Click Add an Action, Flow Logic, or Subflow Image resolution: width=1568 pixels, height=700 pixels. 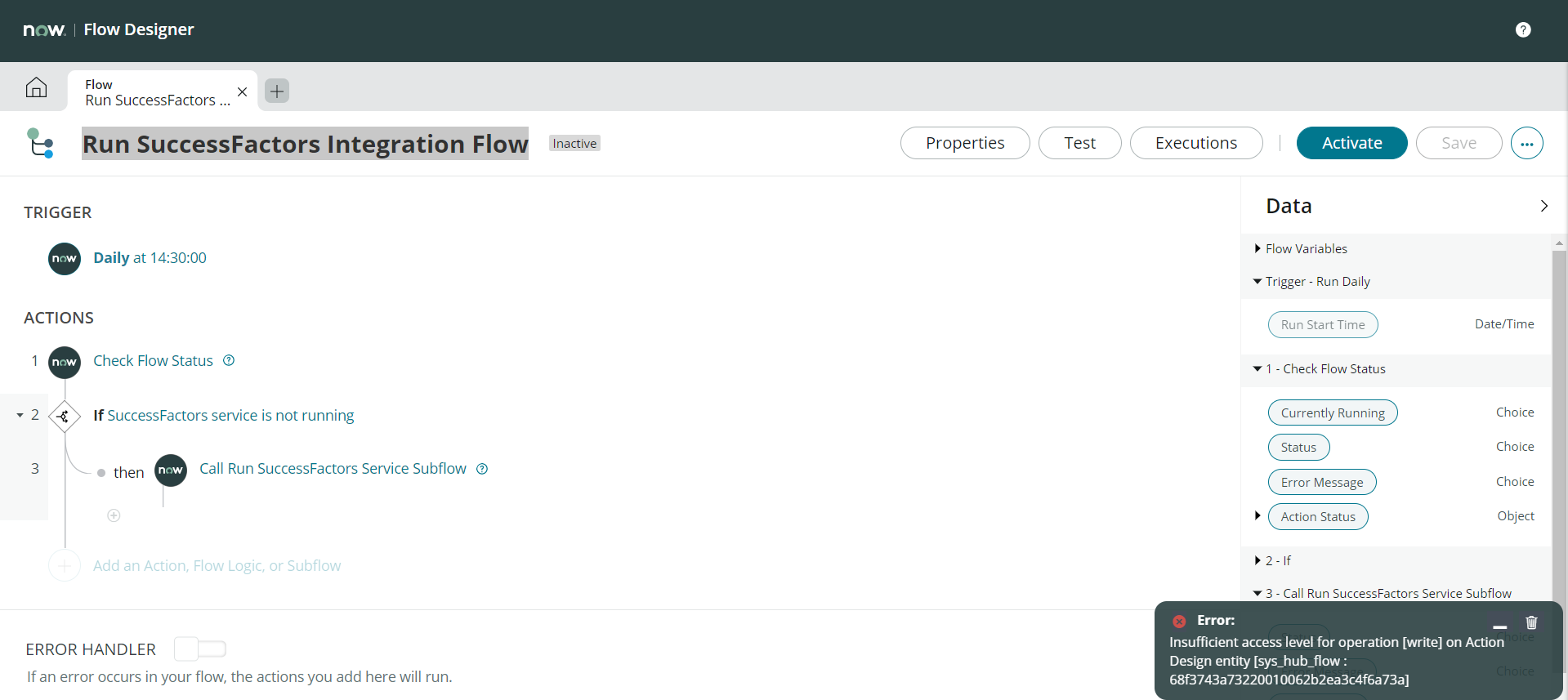pos(217,565)
